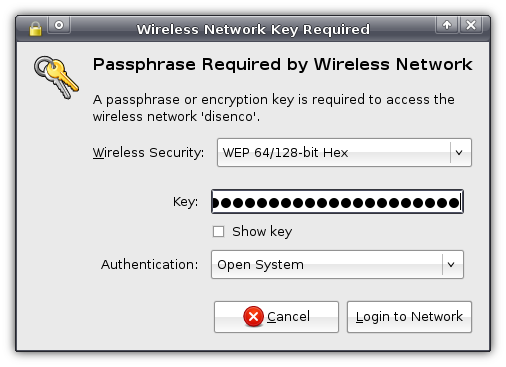The image size is (506, 367).
Task: Click the 'Open System' combo box text
Action: coord(260,265)
